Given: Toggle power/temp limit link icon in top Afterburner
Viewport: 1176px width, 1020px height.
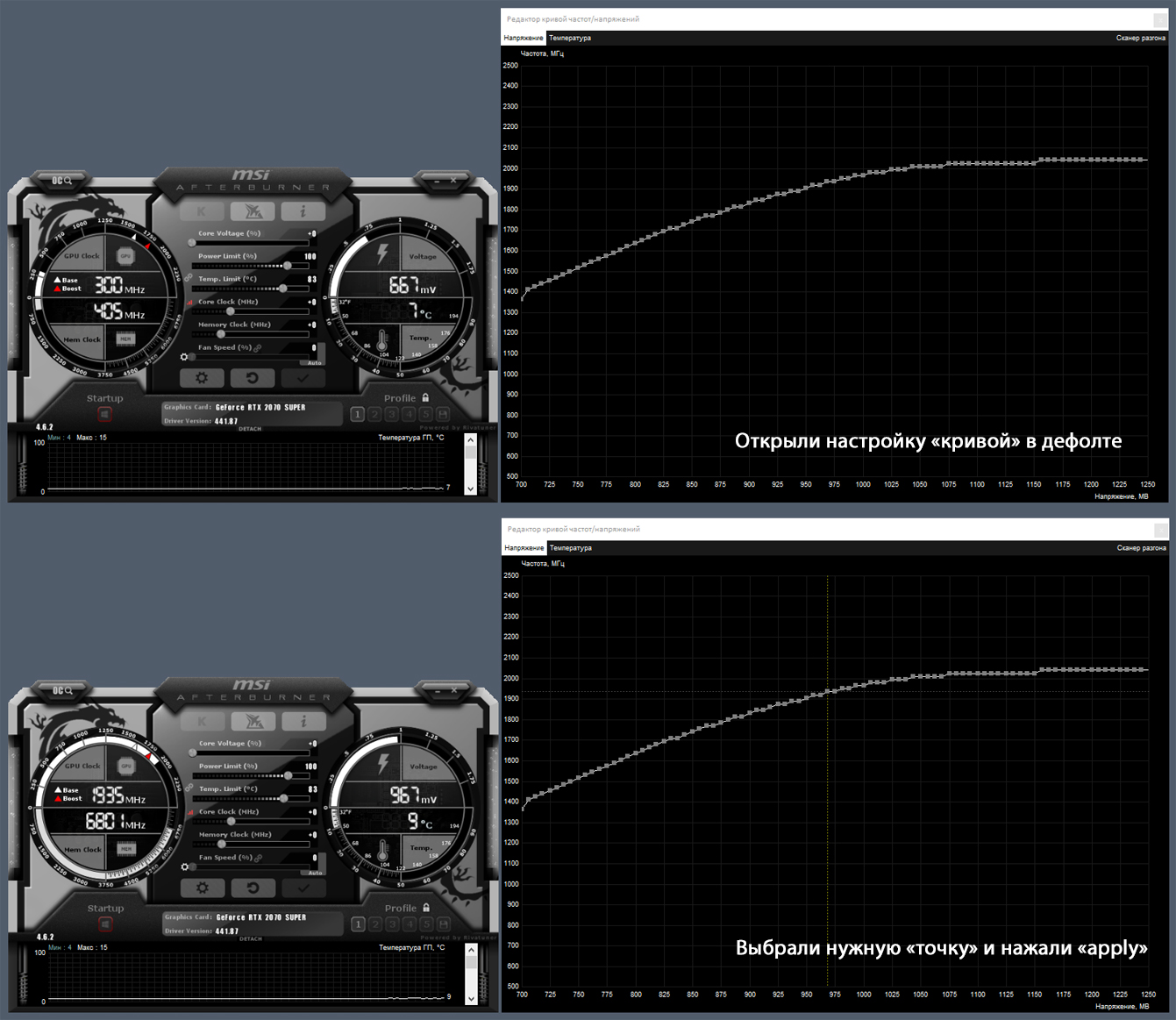Looking at the screenshot, I should point(188,276).
